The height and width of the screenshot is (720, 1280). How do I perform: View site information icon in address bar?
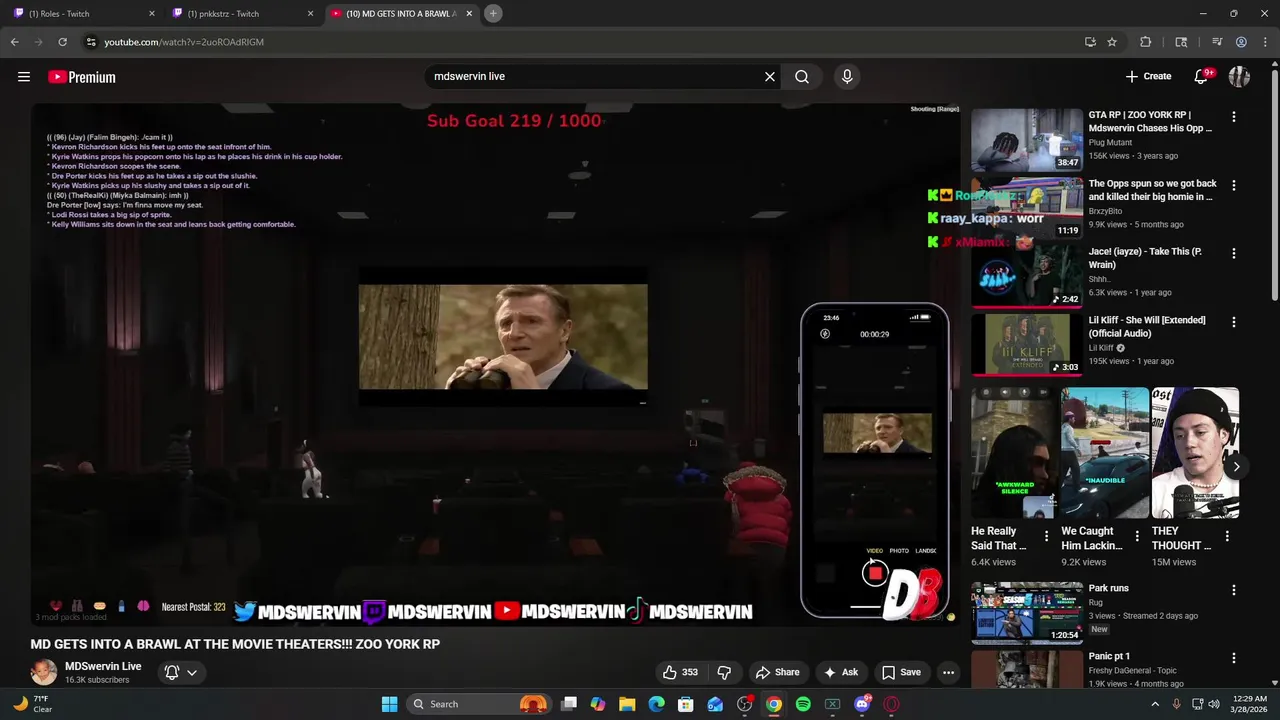91,42
